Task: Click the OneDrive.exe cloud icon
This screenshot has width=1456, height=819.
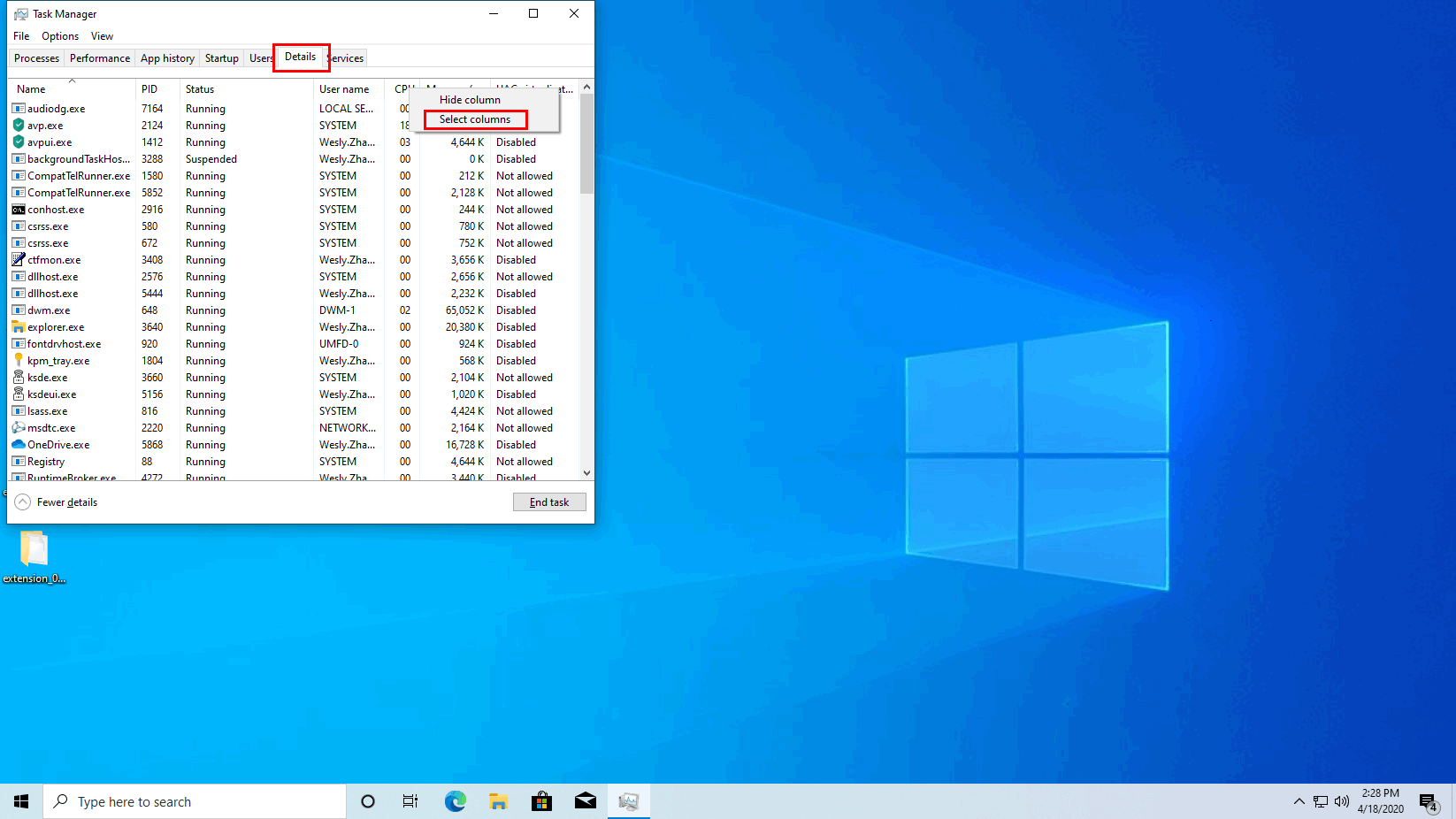Action: click(x=19, y=445)
